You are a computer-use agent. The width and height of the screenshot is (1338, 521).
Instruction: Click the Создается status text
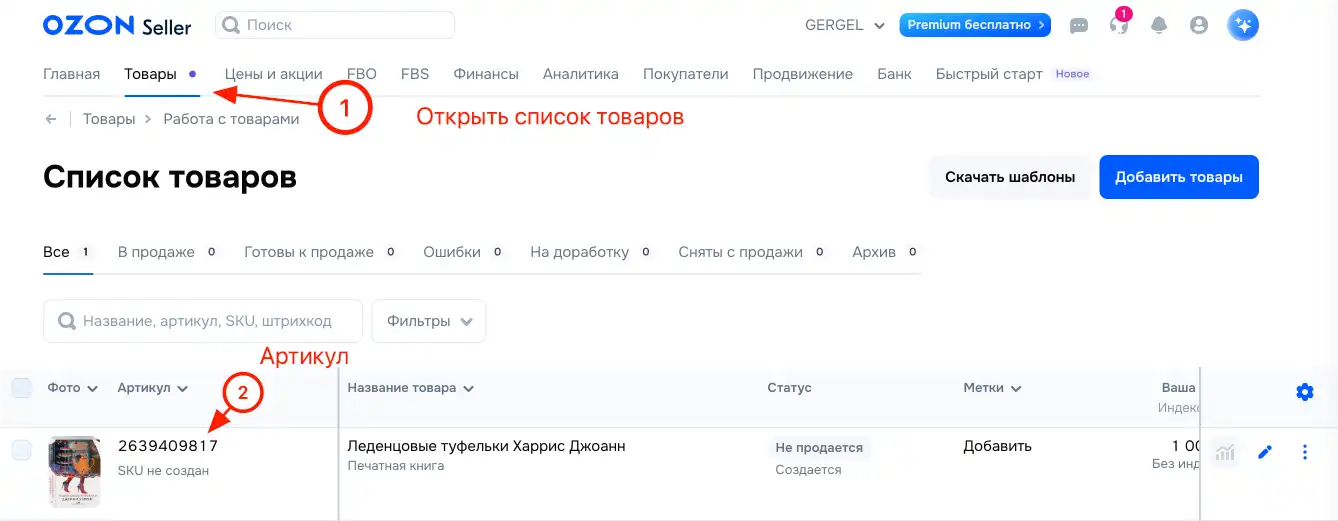point(808,470)
